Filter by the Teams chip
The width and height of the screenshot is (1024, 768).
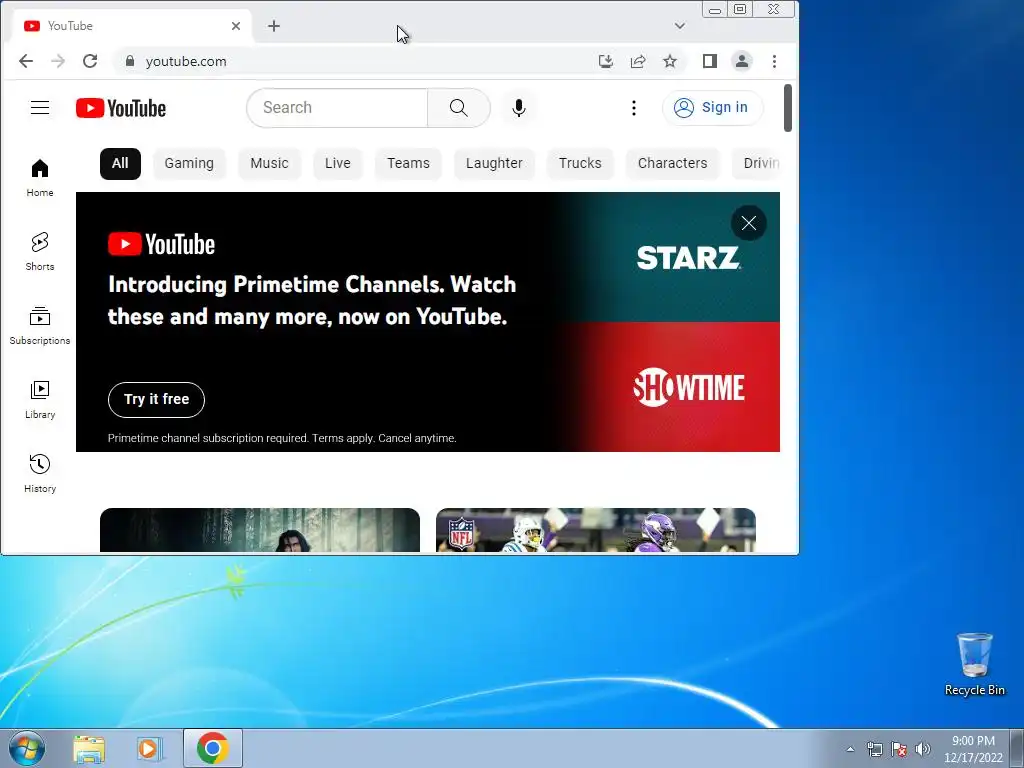click(408, 163)
